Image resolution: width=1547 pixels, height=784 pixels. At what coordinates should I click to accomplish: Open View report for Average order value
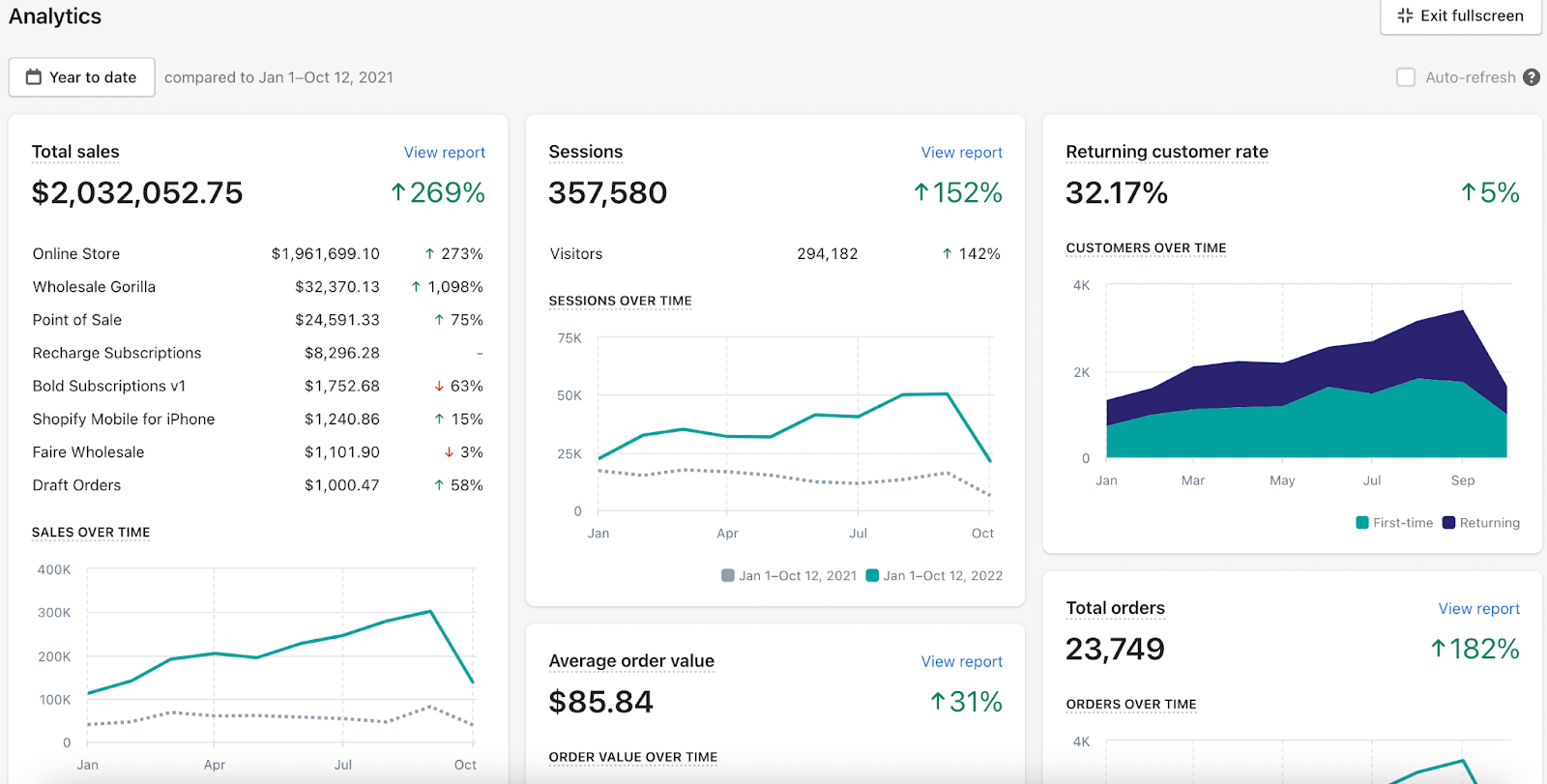(962, 661)
